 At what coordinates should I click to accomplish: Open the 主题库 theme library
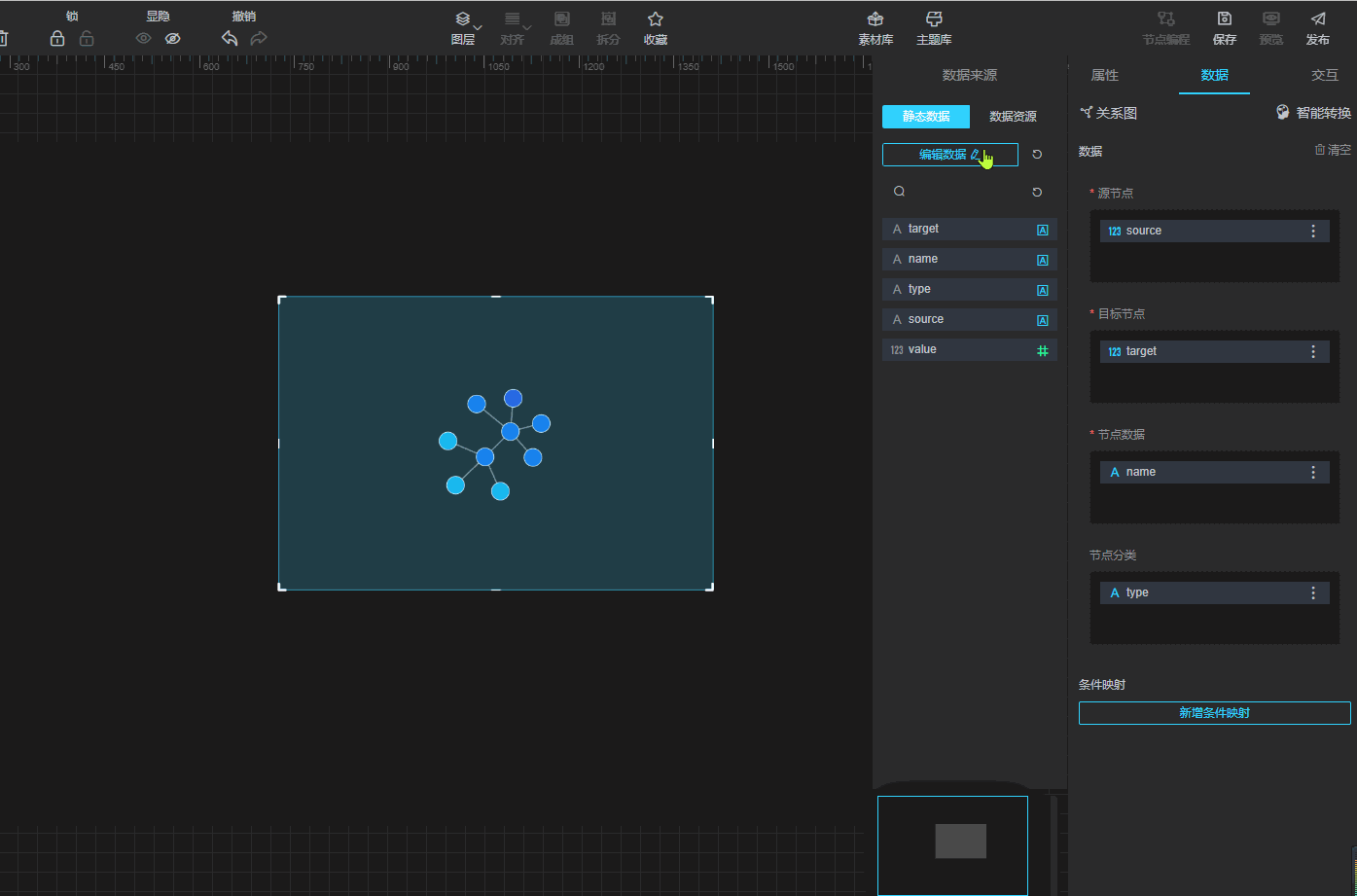[934, 29]
